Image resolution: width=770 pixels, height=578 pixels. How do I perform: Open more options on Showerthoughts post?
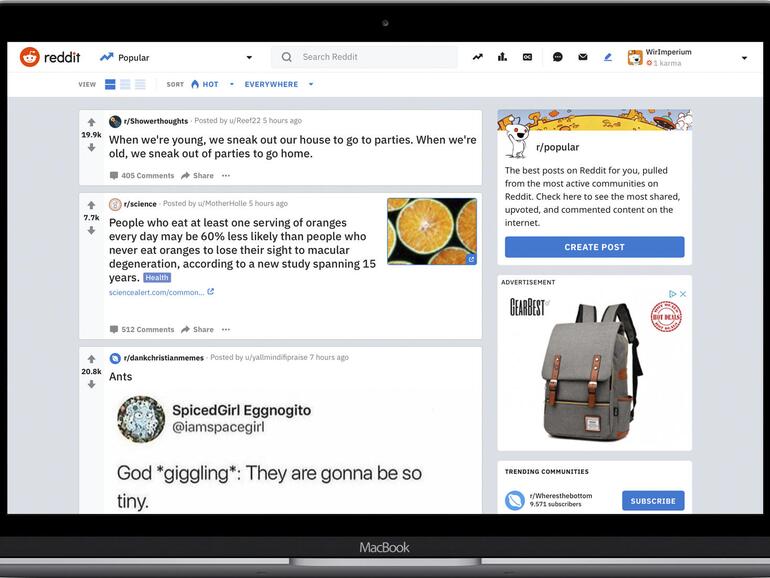tap(226, 175)
